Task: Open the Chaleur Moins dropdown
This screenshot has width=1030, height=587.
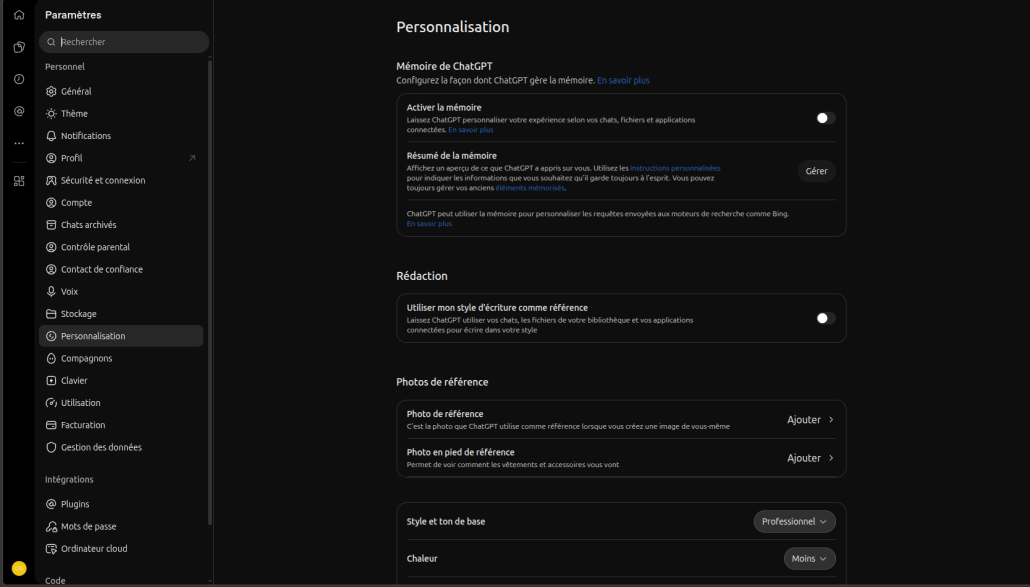Action: pyautogui.click(x=809, y=559)
